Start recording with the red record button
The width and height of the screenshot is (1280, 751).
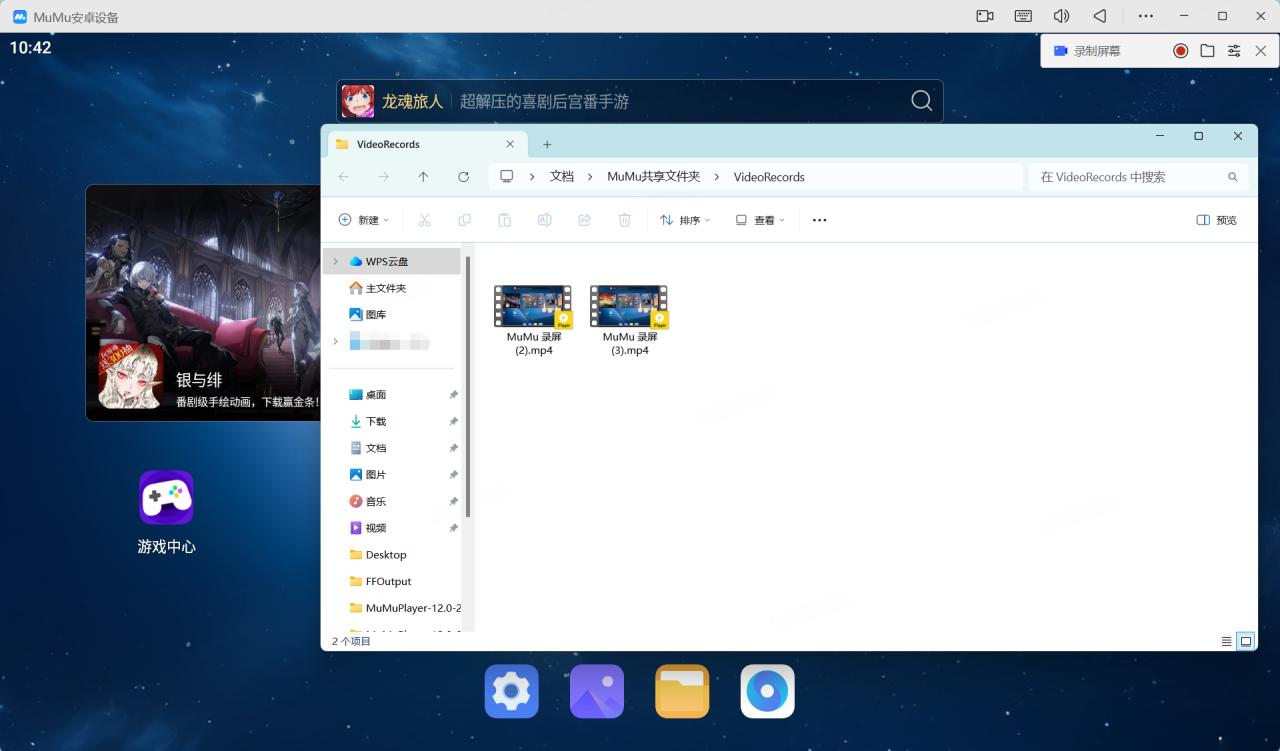point(1180,51)
